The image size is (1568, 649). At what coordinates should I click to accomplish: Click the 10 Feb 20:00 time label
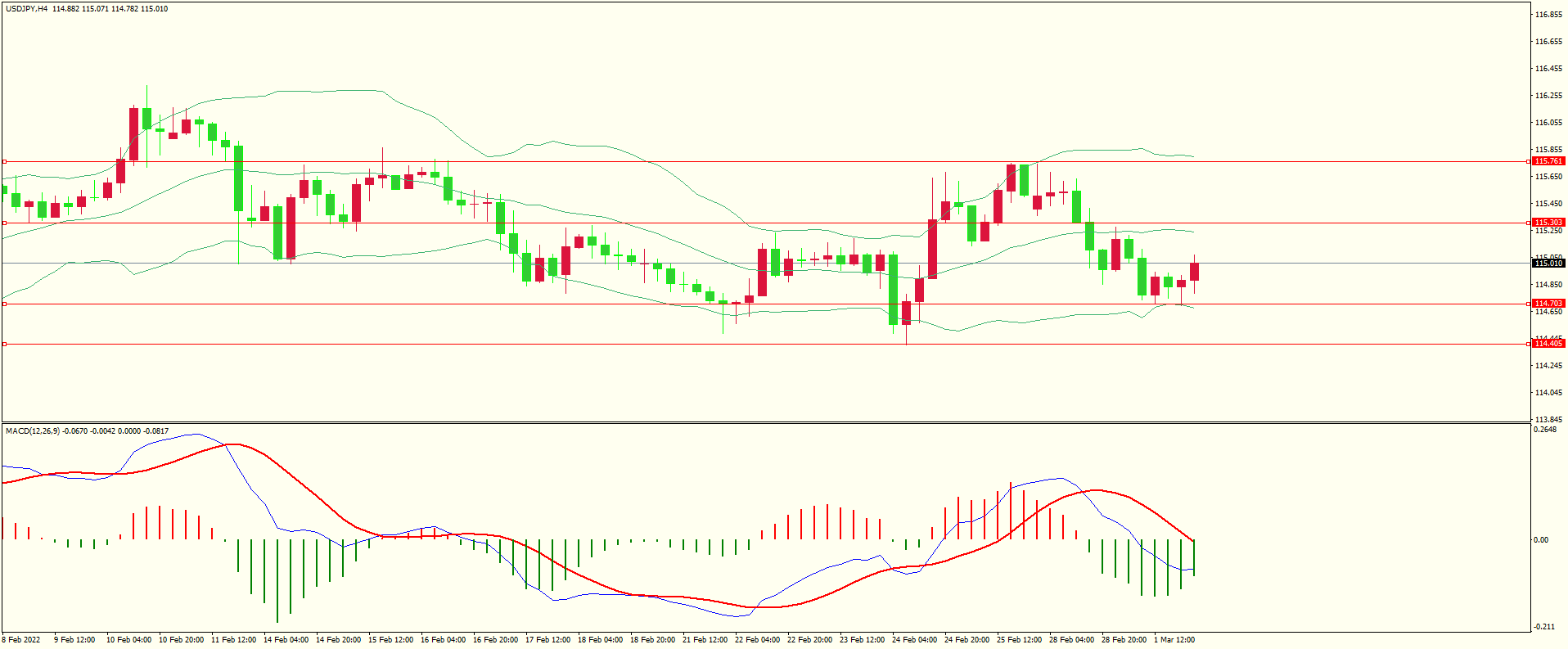181,640
